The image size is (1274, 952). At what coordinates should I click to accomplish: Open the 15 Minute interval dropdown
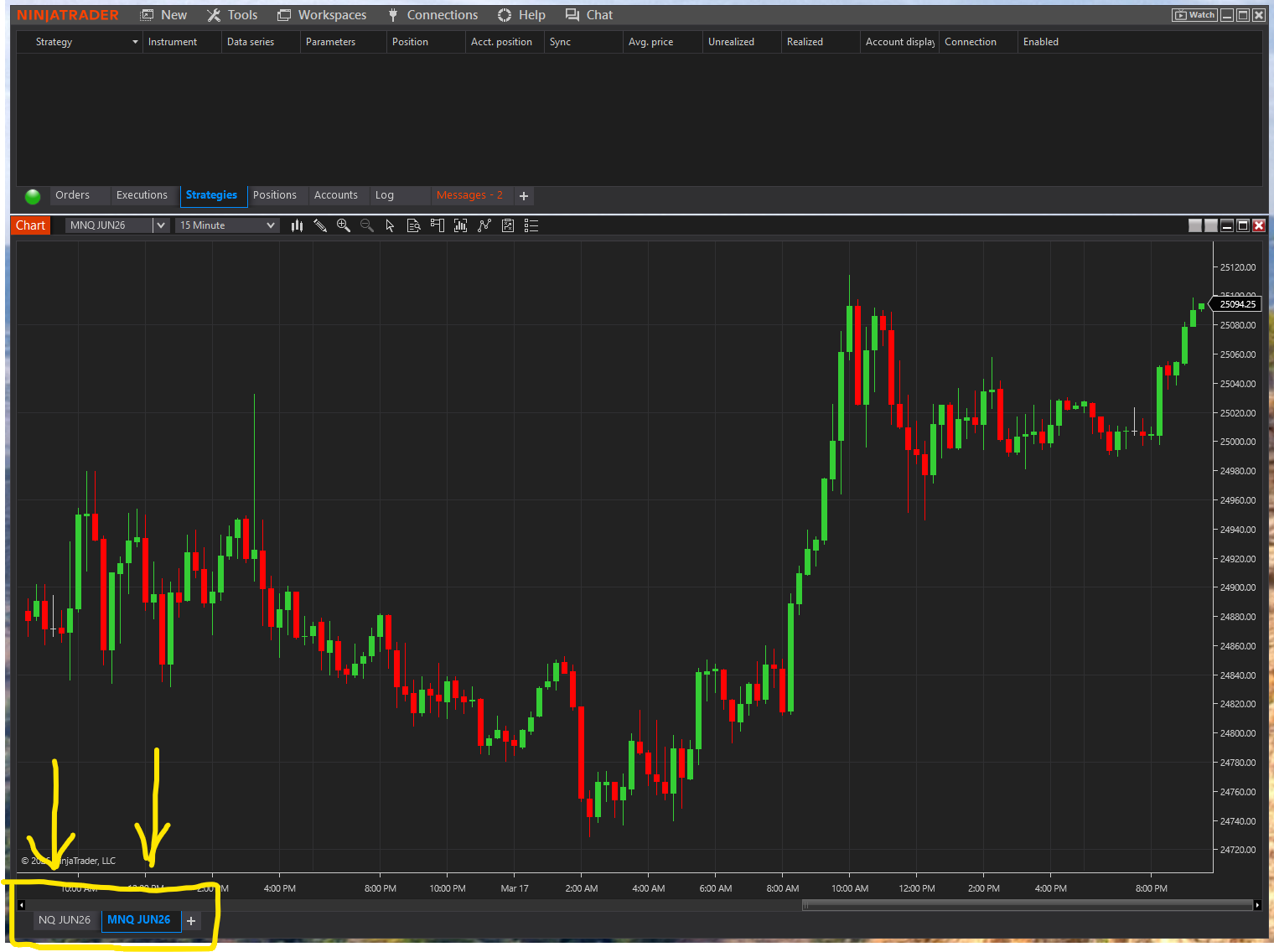pos(270,225)
